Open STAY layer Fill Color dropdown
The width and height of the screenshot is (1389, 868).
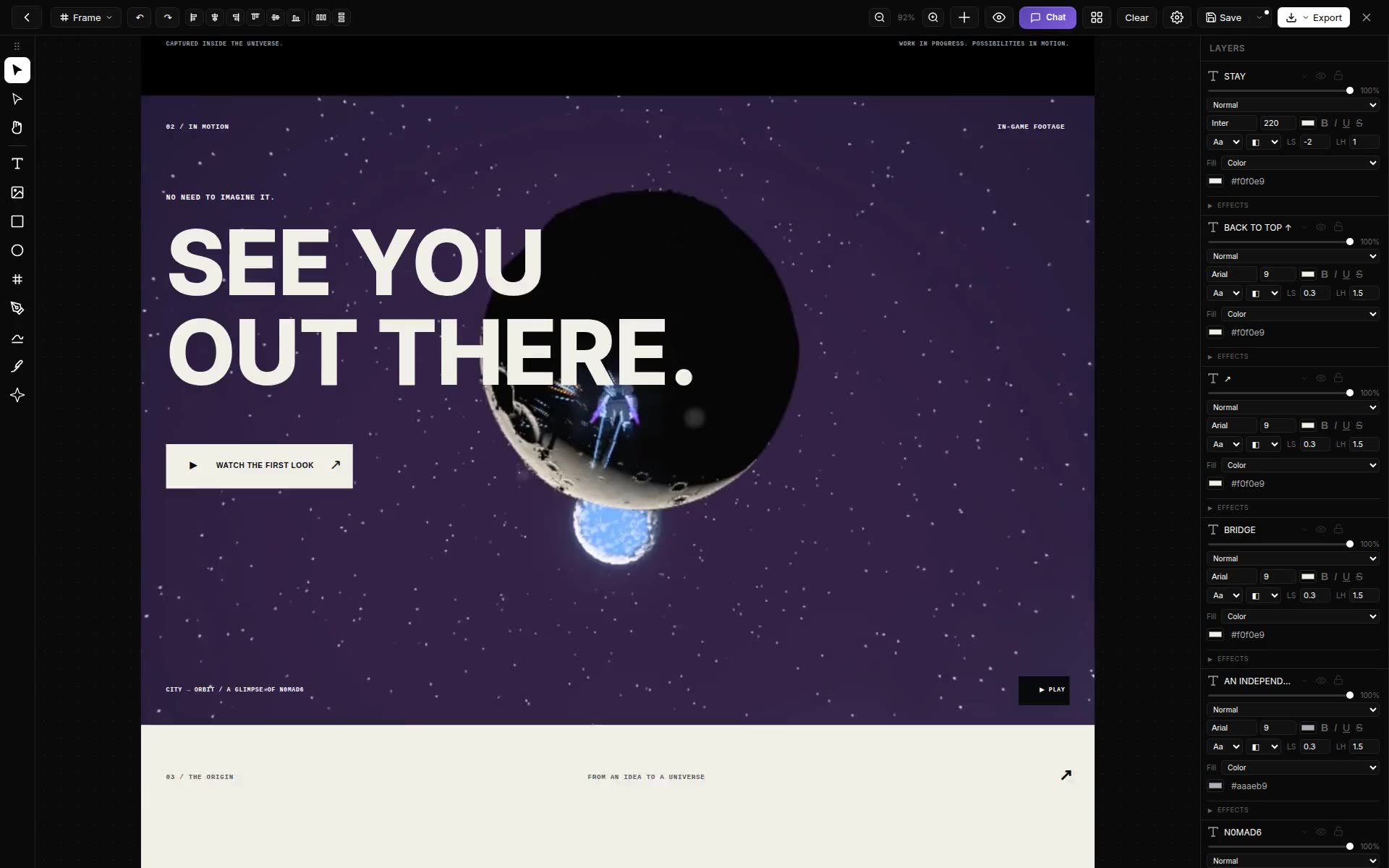pyautogui.click(x=1300, y=163)
